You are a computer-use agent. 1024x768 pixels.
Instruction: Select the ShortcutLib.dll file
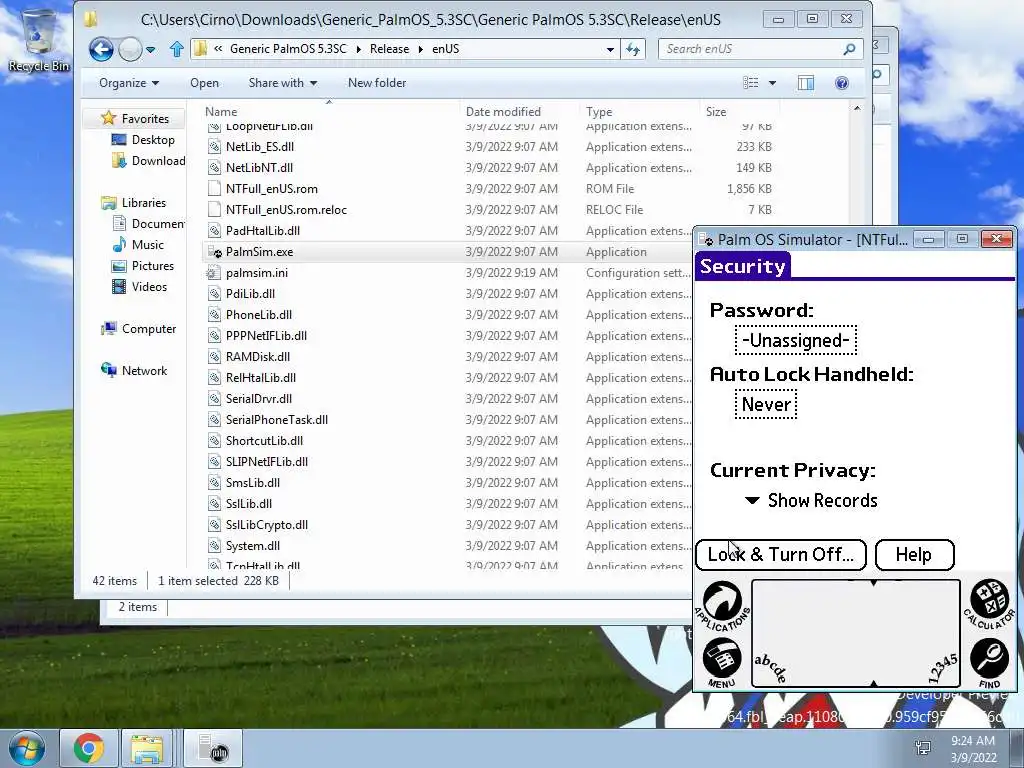click(264, 441)
